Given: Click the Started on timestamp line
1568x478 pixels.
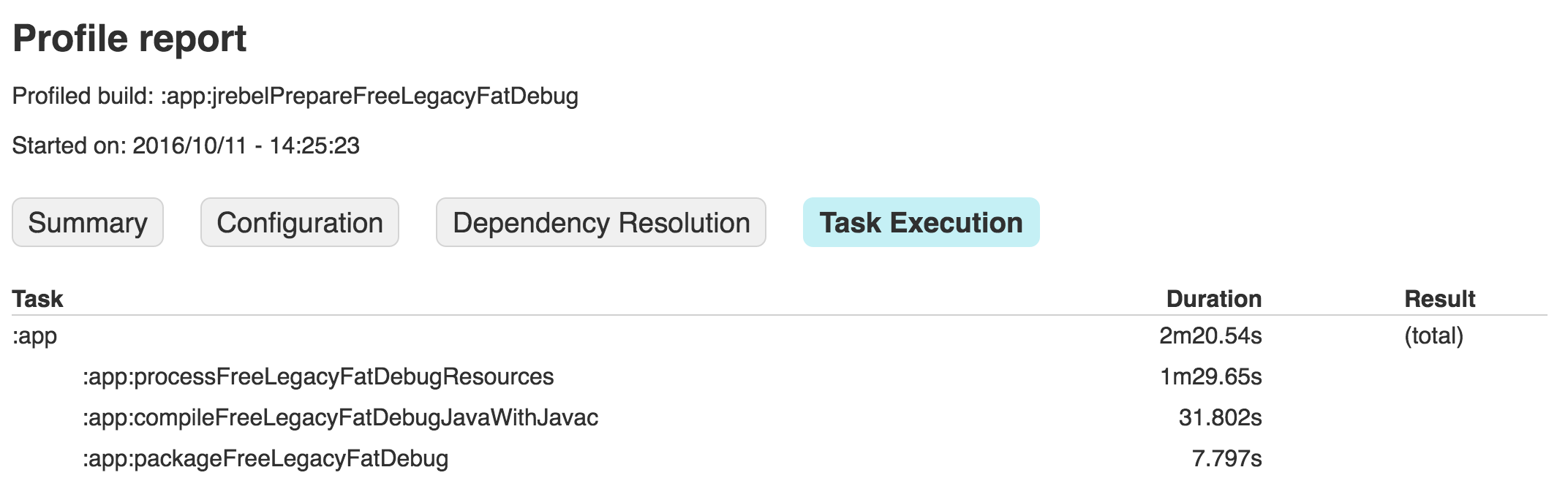Looking at the screenshot, I should coord(186,145).
